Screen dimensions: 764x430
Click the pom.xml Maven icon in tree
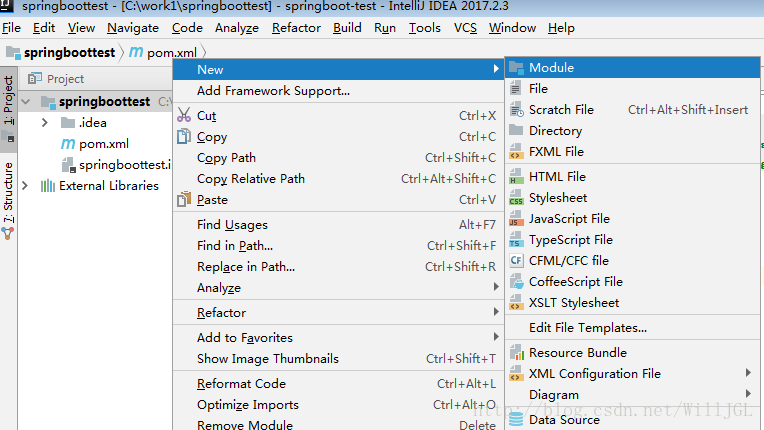pyautogui.click(x=68, y=144)
